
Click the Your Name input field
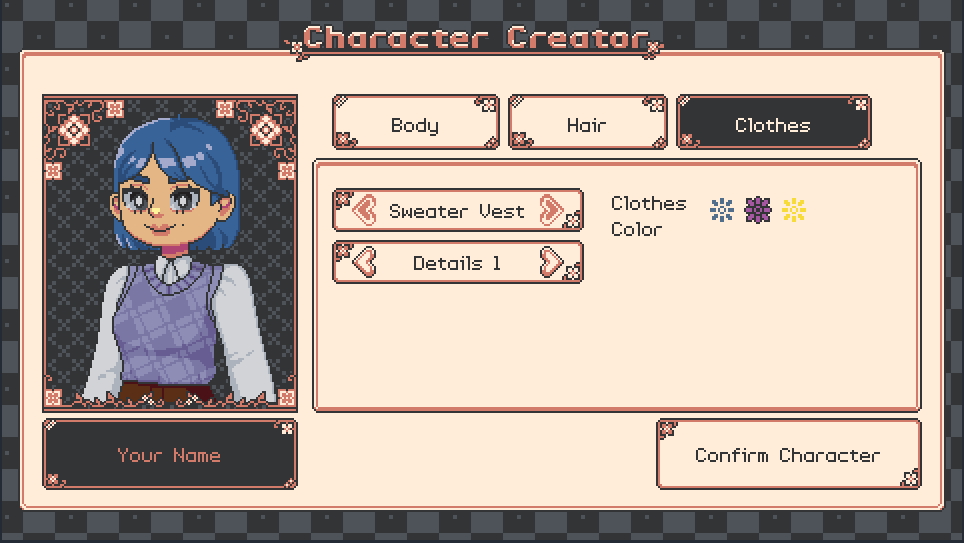point(170,454)
